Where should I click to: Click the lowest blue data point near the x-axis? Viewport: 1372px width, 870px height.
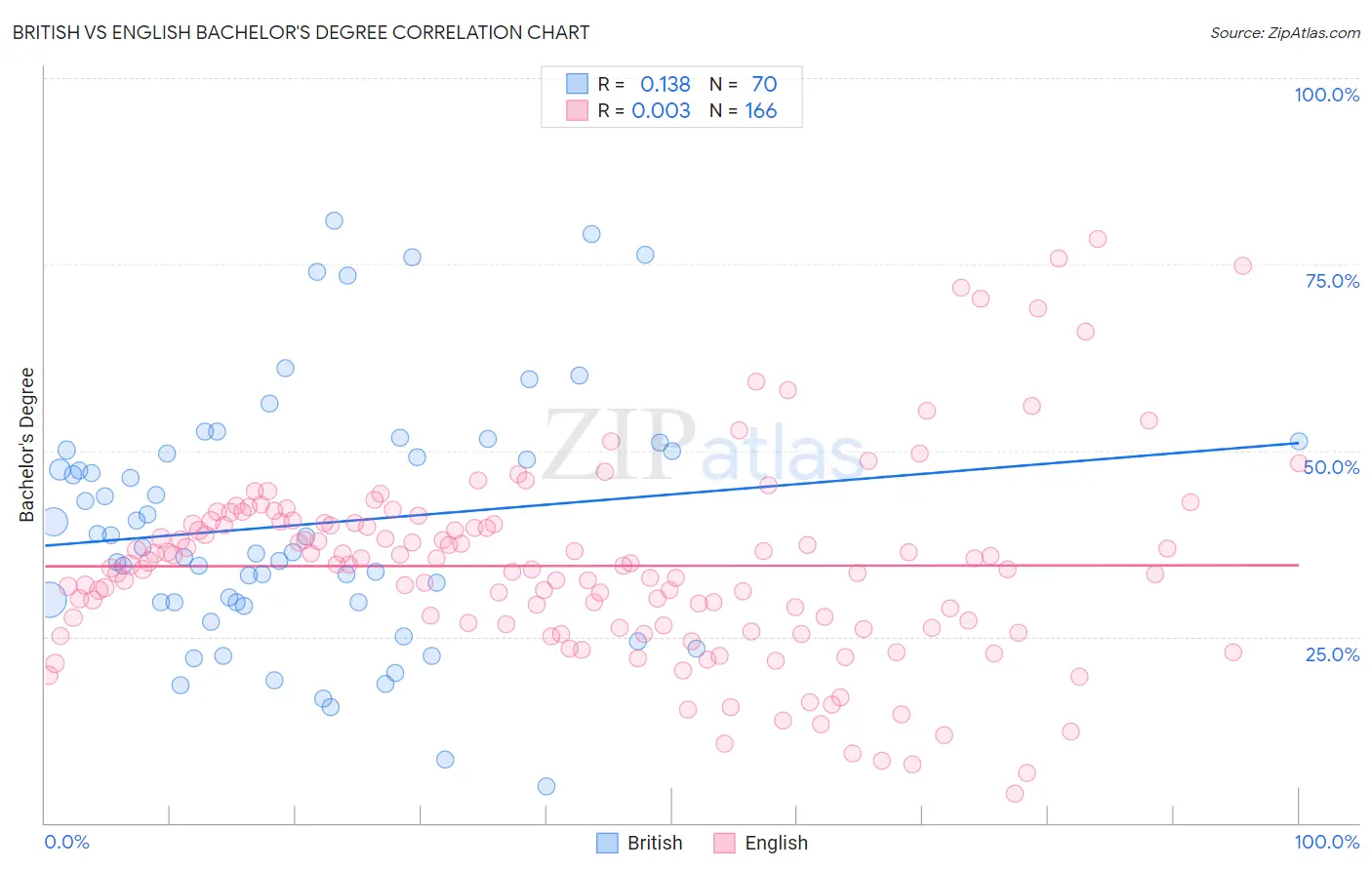(x=546, y=786)
